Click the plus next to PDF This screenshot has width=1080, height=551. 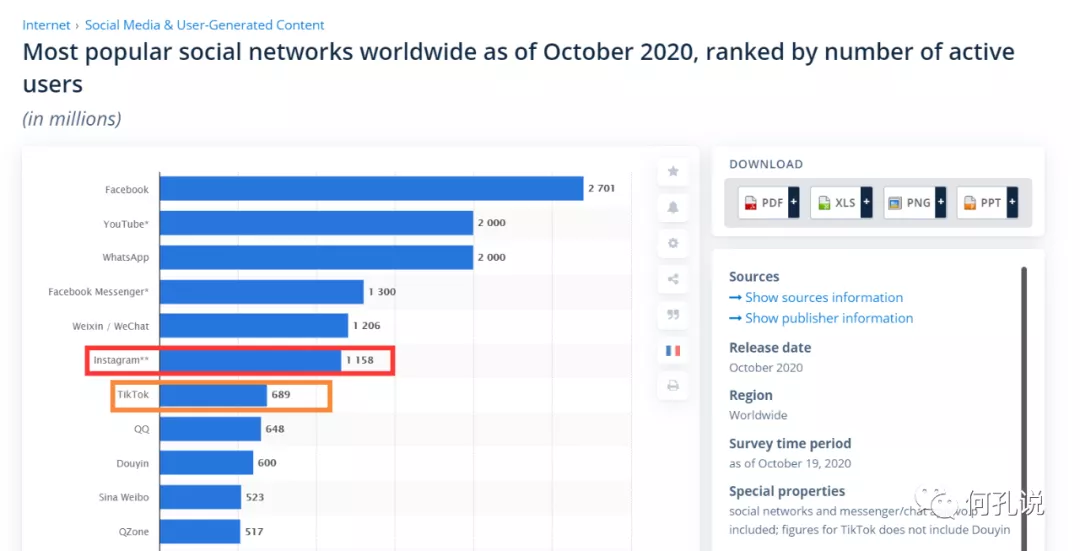793,202
